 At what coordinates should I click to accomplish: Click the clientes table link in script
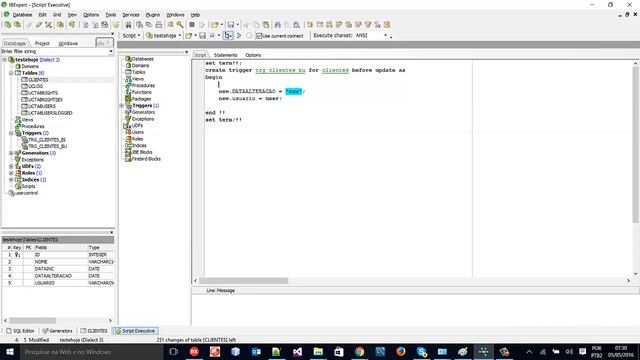coord(335,70)
